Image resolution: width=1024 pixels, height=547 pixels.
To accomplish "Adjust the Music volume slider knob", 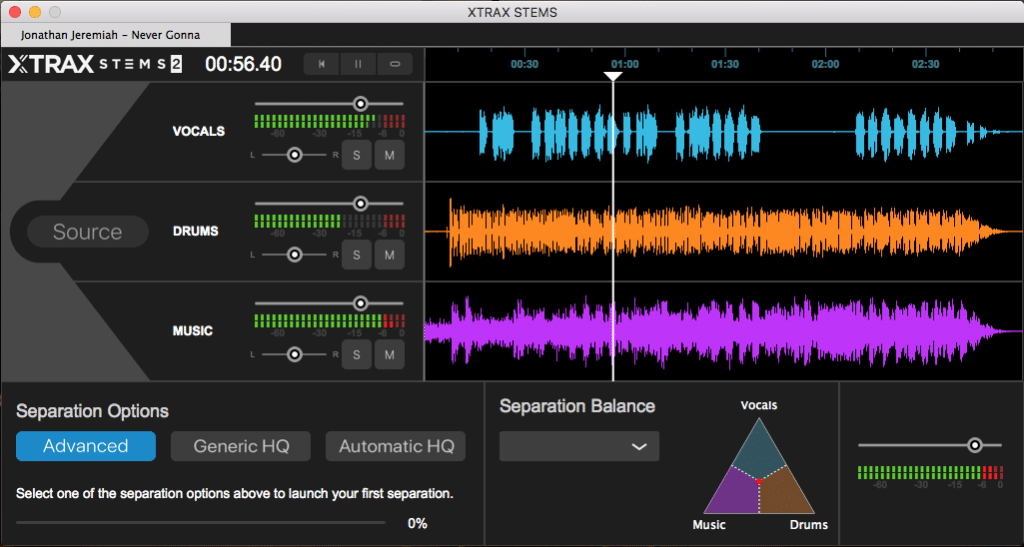I will click(x=360, y=304).
